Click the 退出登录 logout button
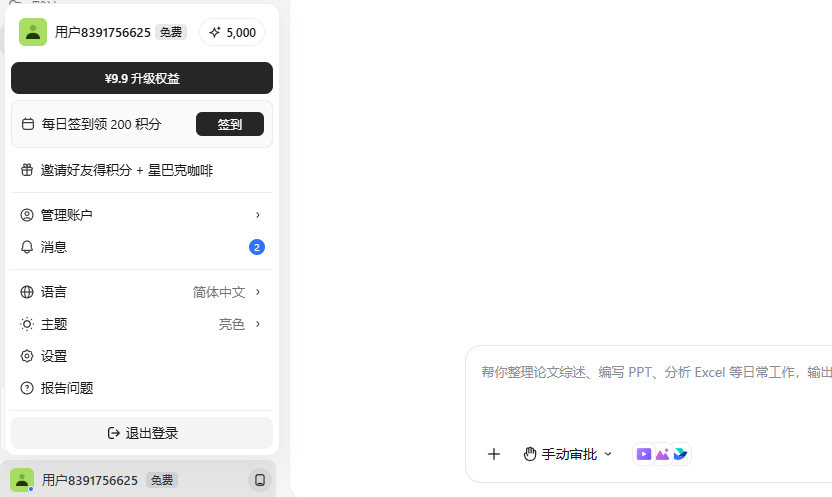This screenshot has width=832, height=497. (142, 433)
